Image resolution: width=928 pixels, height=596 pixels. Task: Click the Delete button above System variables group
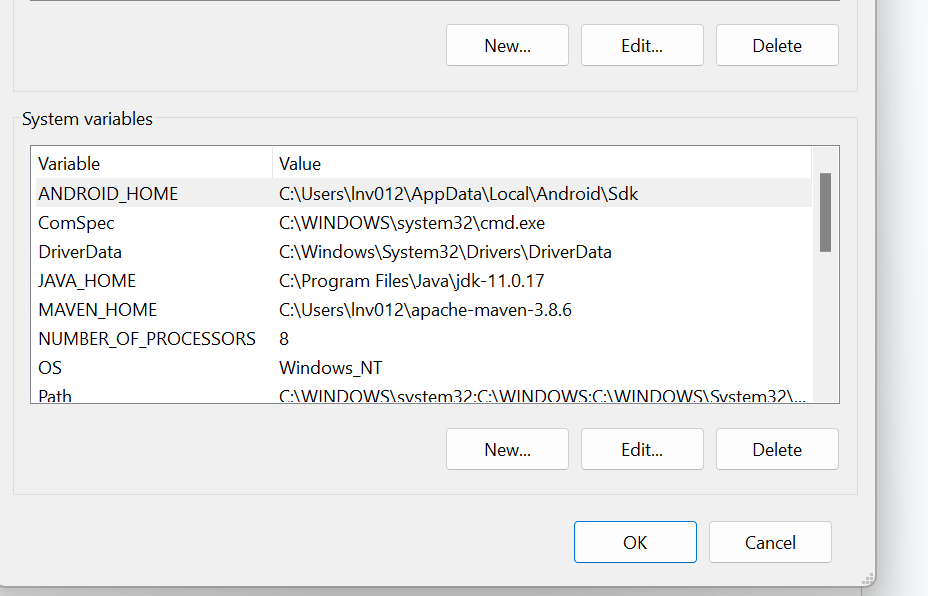pyautogui.click(x=777, y=45)
